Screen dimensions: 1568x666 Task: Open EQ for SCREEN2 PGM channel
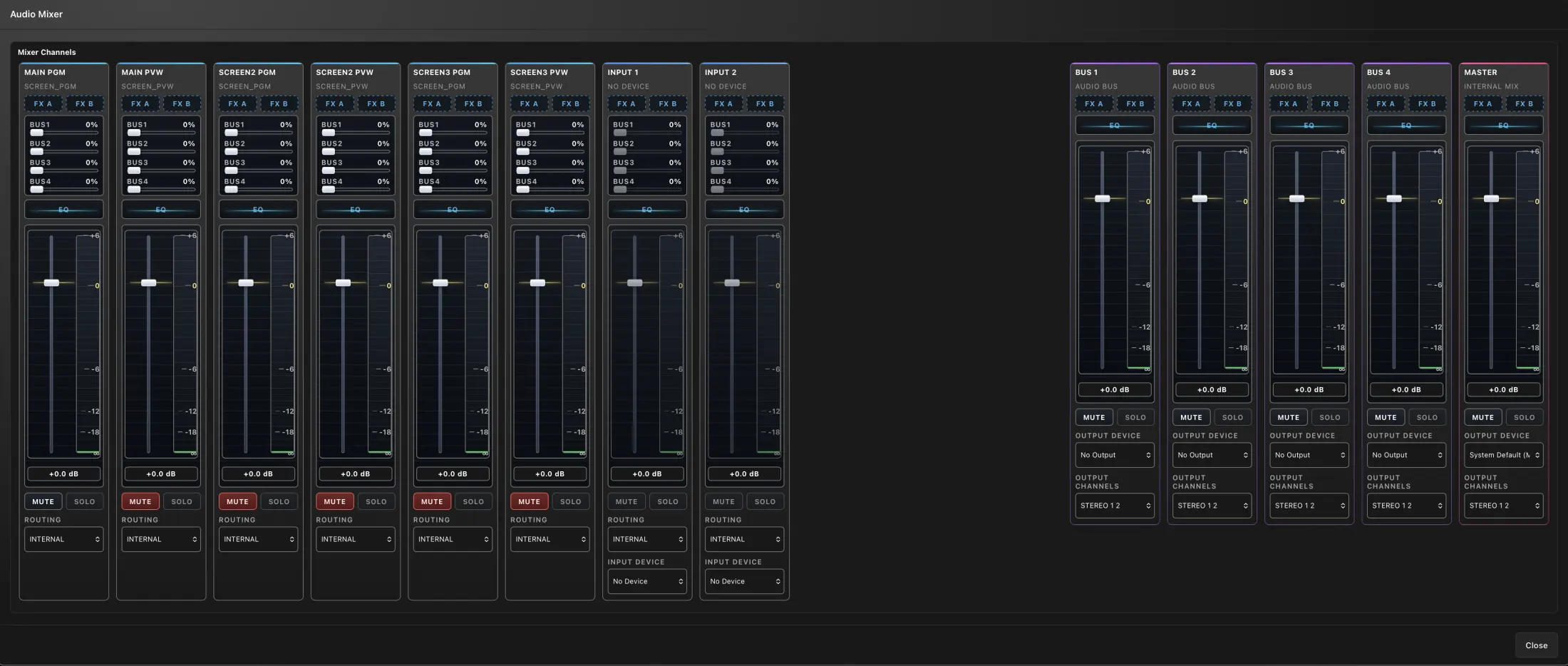258,210
